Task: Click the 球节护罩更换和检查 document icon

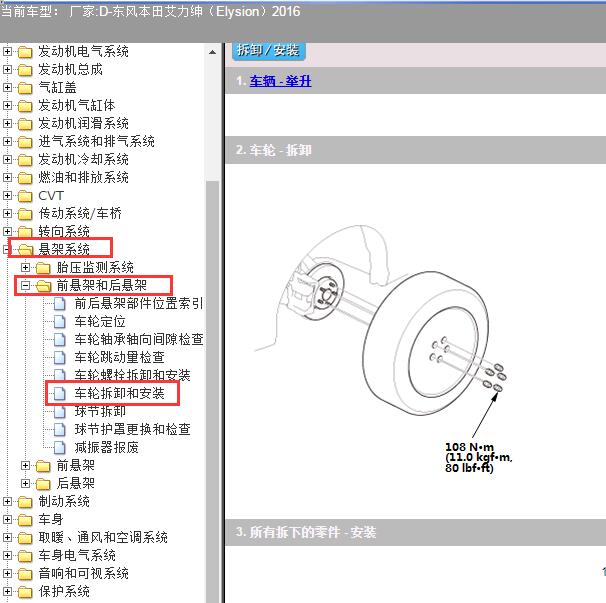Action: point(60,429)
